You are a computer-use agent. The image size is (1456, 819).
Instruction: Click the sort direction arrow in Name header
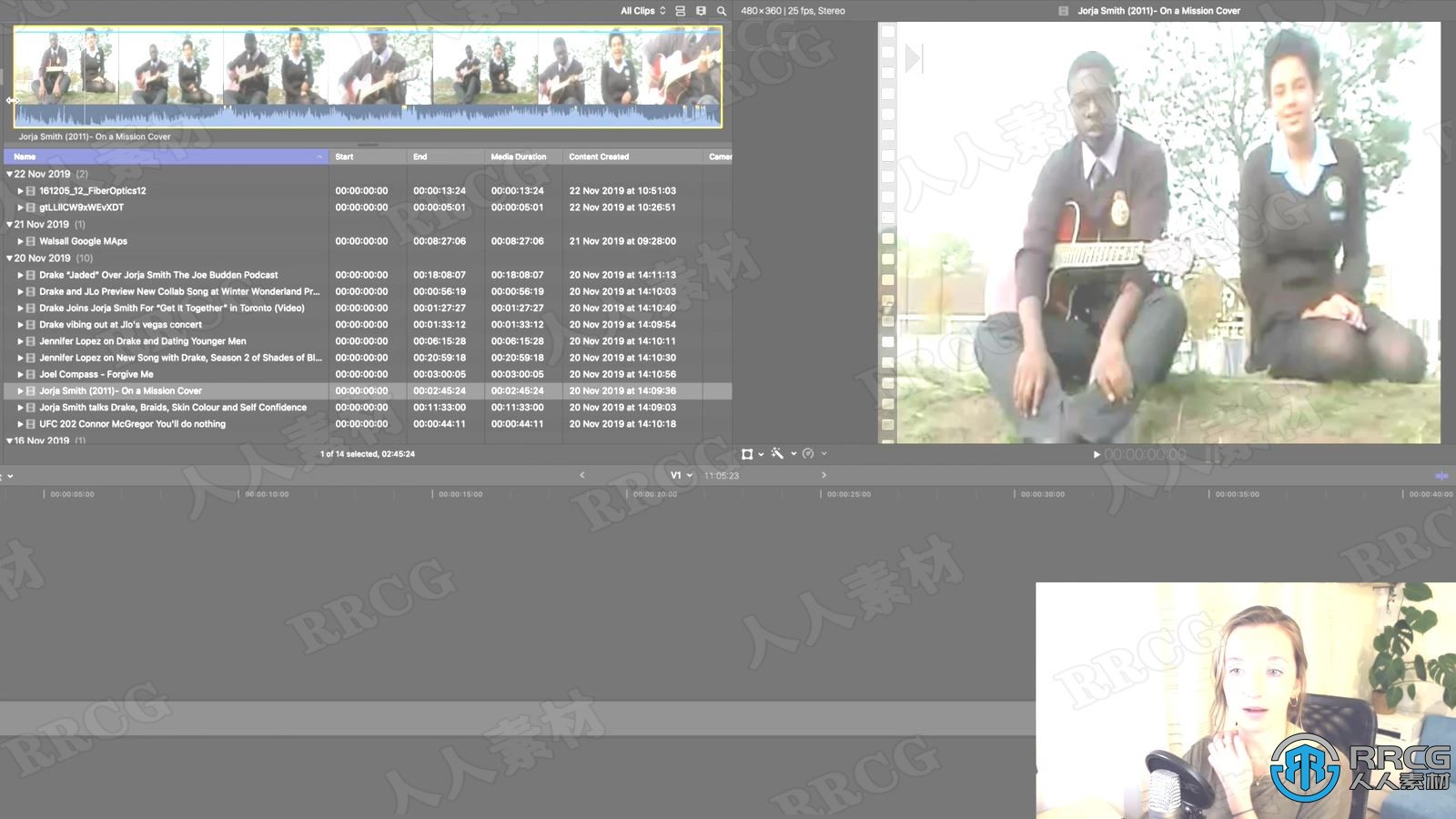pos(319,157)
